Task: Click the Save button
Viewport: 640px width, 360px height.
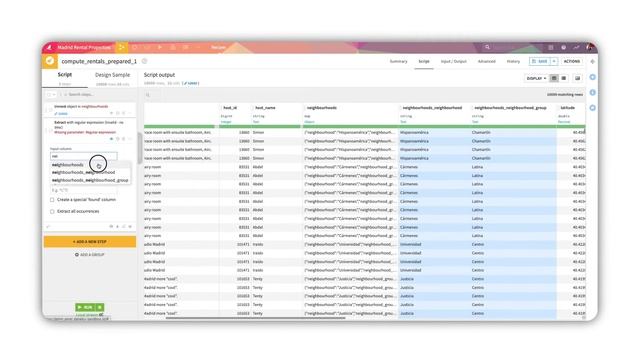Action: tap(540, 61)
